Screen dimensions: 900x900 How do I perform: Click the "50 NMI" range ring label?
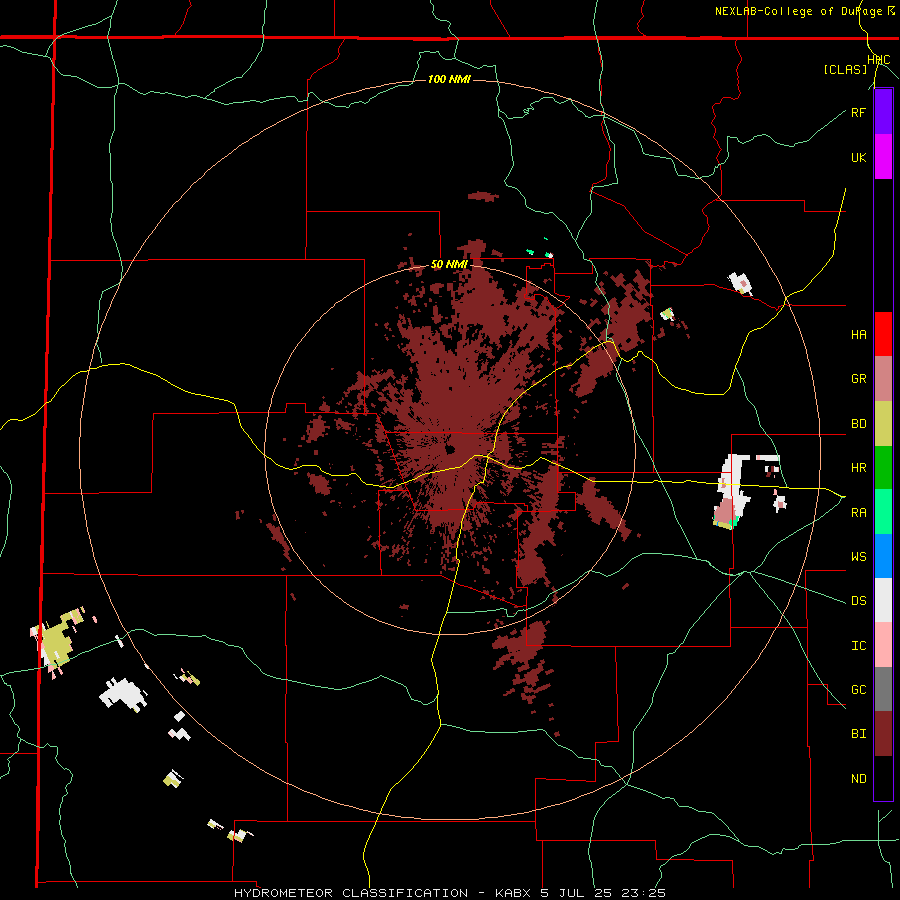[x=449, y=265]
